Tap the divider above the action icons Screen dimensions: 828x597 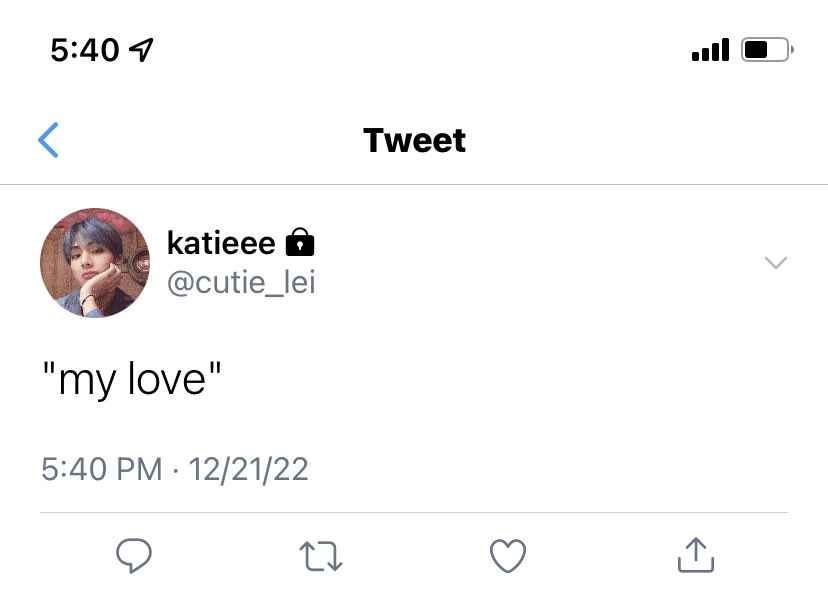point(414,512)
